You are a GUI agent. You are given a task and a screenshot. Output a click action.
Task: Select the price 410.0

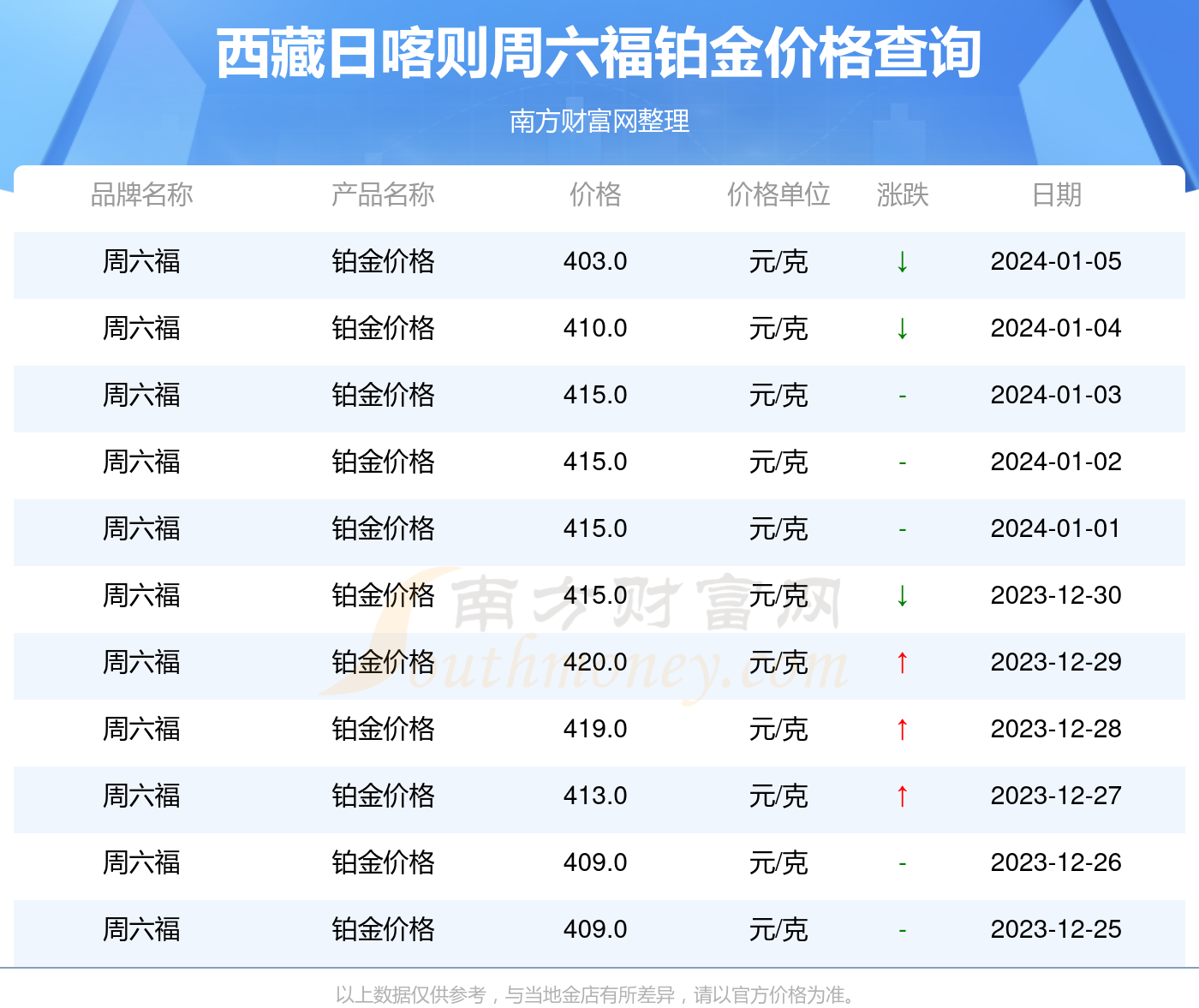tap(595, 328)
